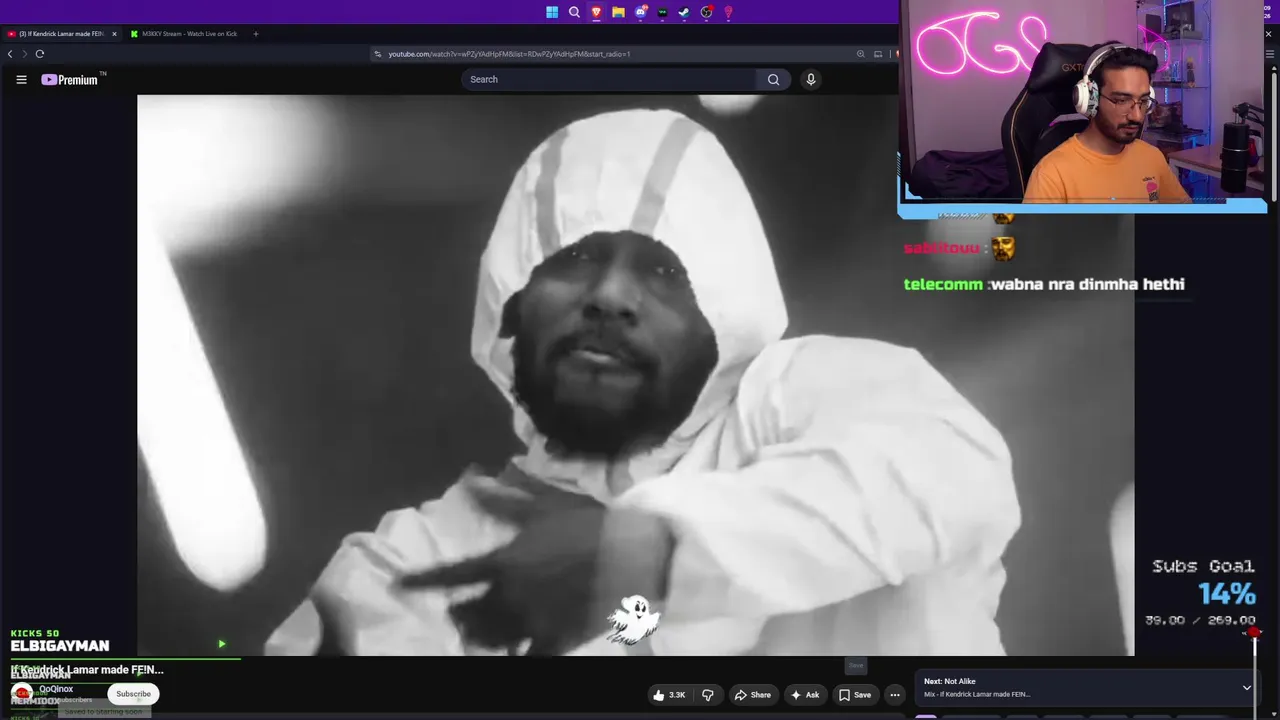Open zoom control in address bar
Viewport: 1280px width, 720px height.
click(x=860, y=54)
